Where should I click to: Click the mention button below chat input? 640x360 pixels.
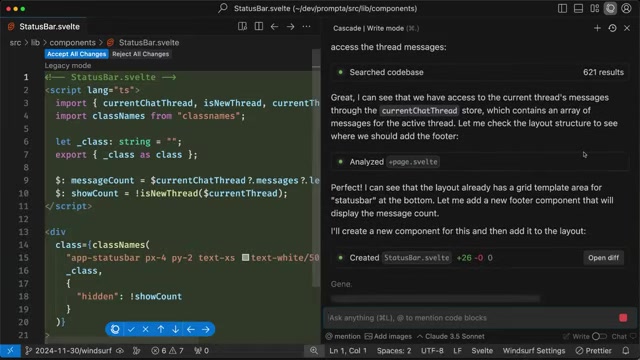pos(343,336)
